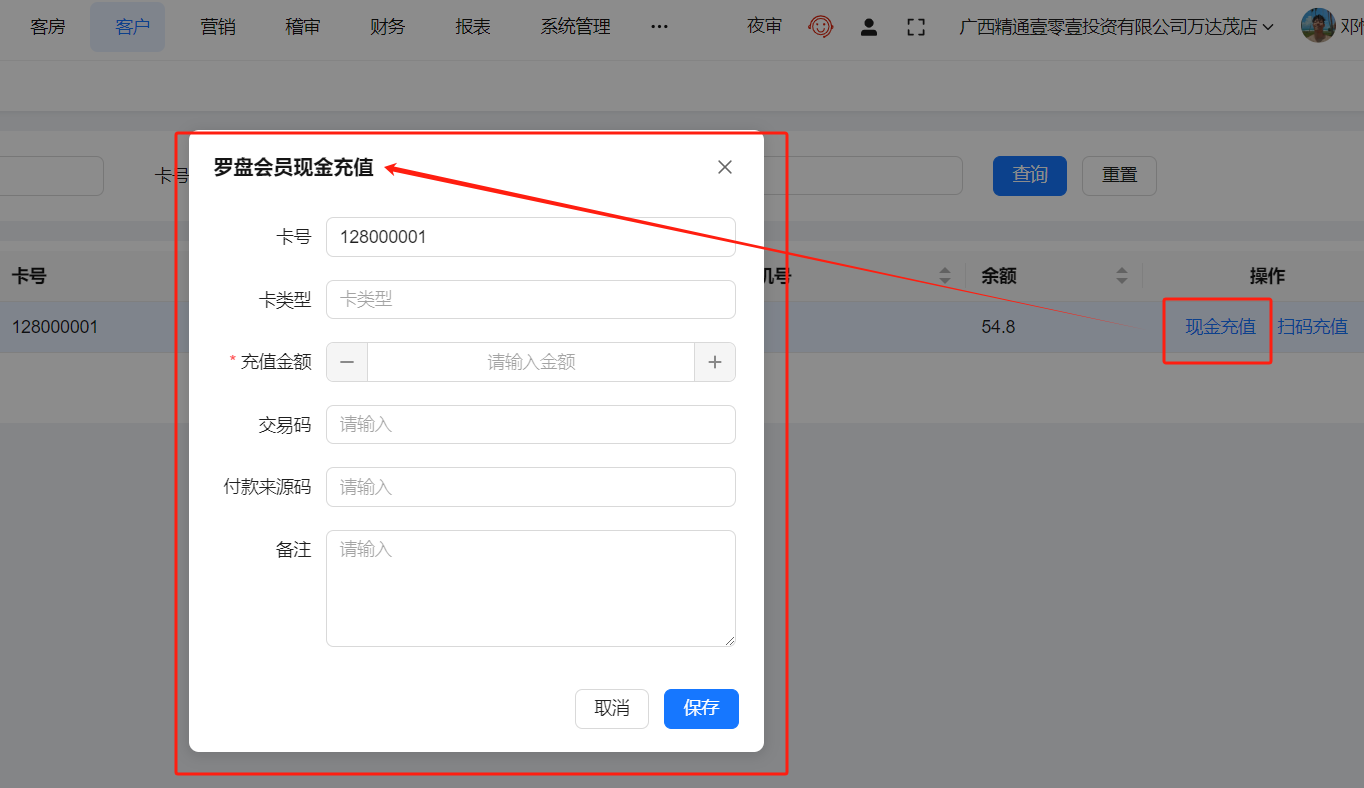
Task: Click the 扫码充值 link
Action: click(1312, 326)
